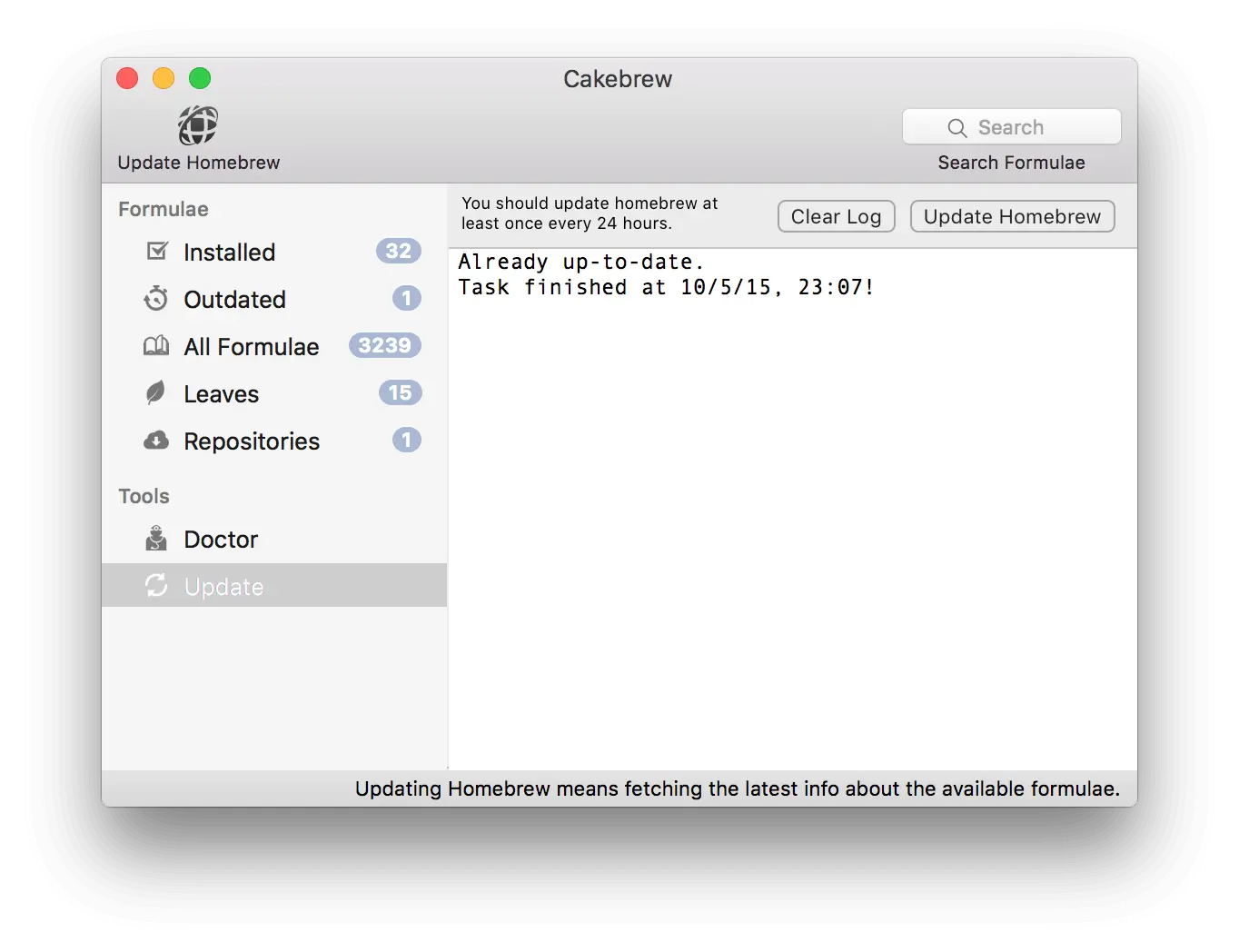Click the Leaves count badge showing 15
1239x952 pixels.
pyautogui.click(x=400, y=392)
